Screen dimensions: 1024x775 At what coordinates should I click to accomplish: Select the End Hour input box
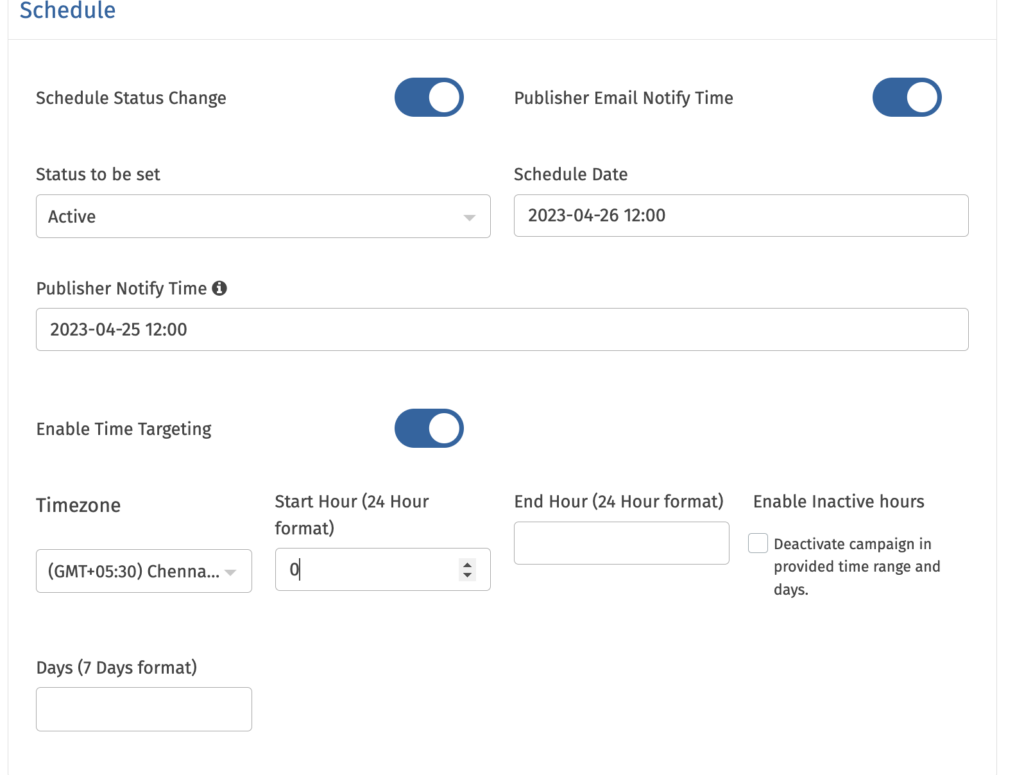point(621,543)
